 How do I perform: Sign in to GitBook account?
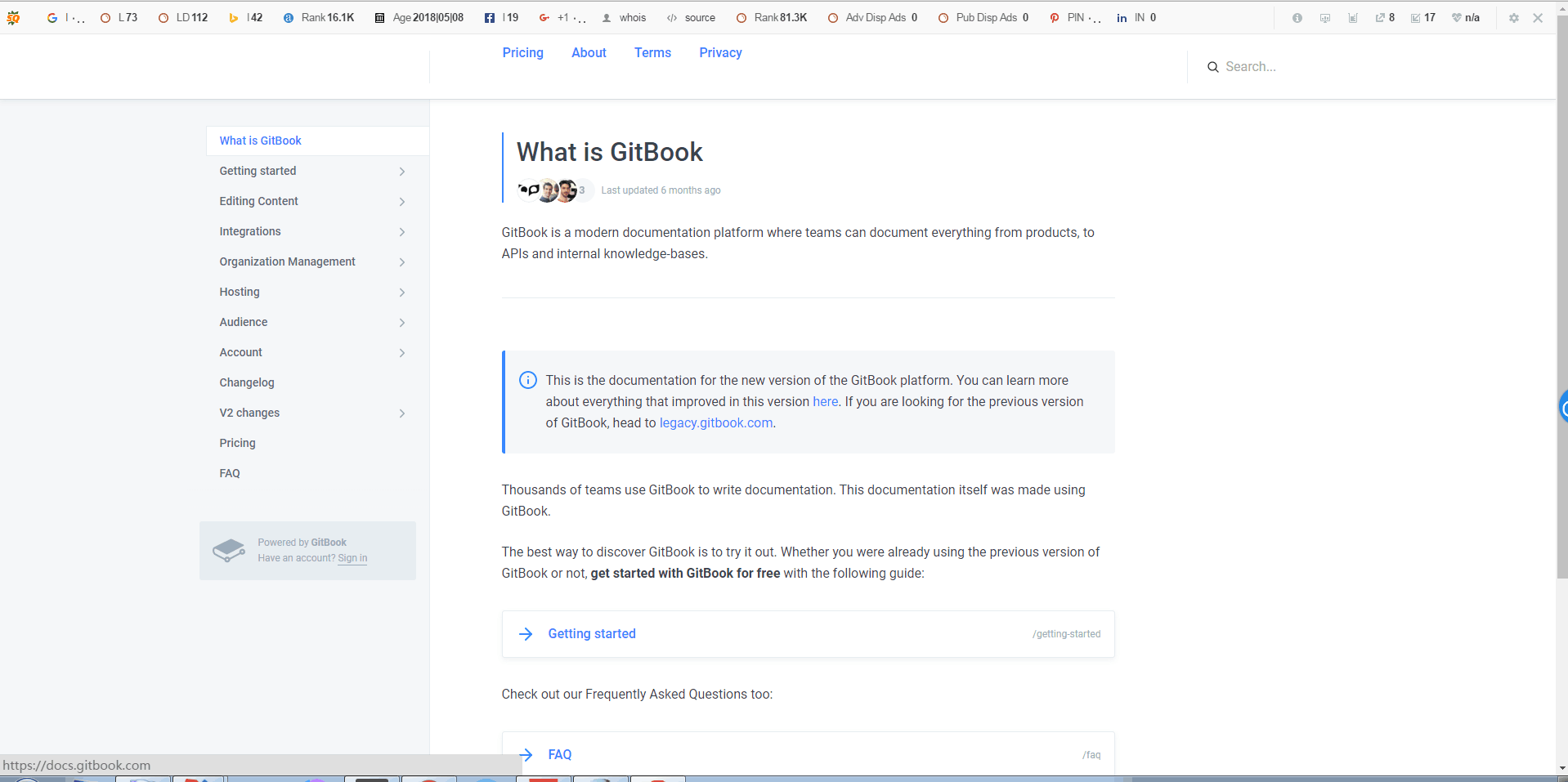352,558
